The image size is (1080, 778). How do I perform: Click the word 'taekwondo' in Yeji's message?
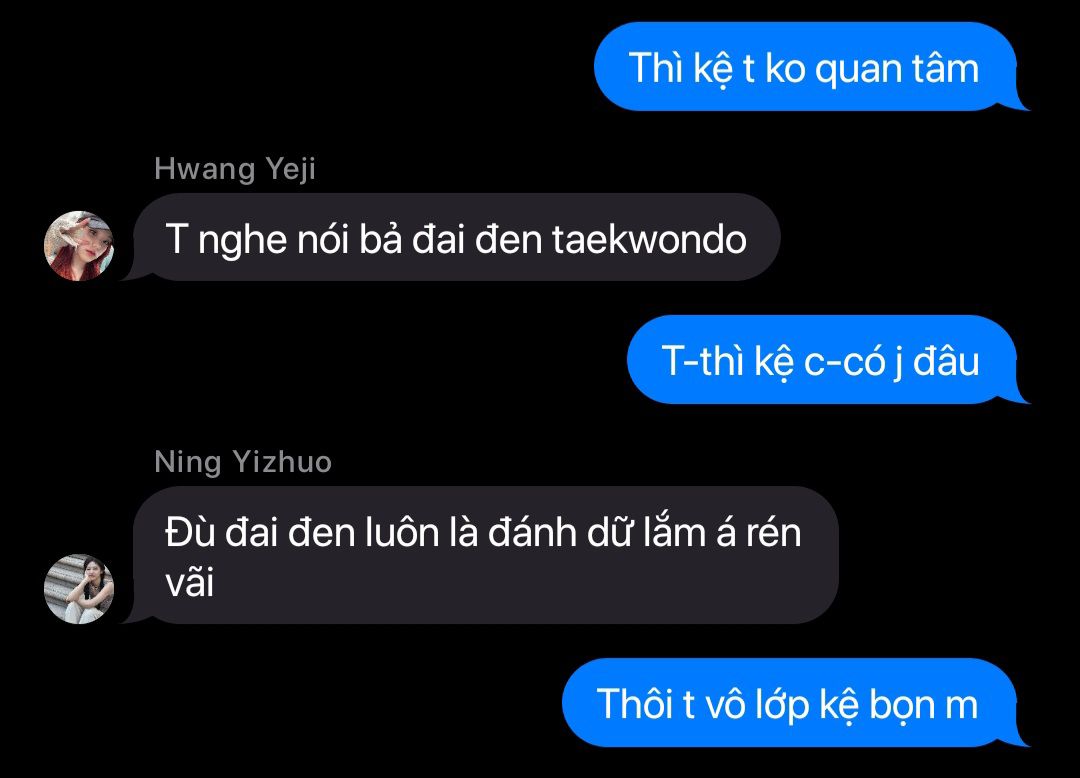(649, 239)
